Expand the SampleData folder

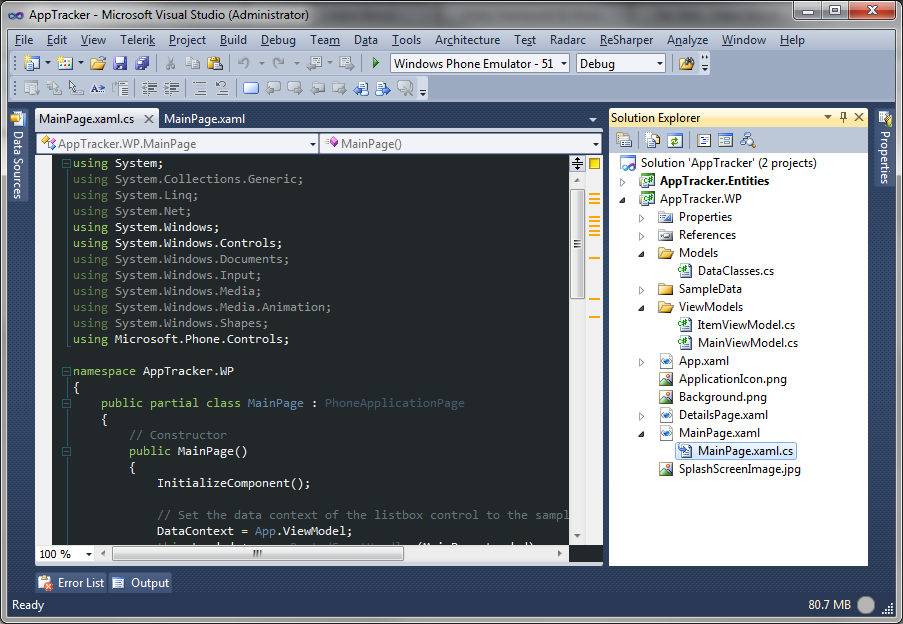click(642, 290)
